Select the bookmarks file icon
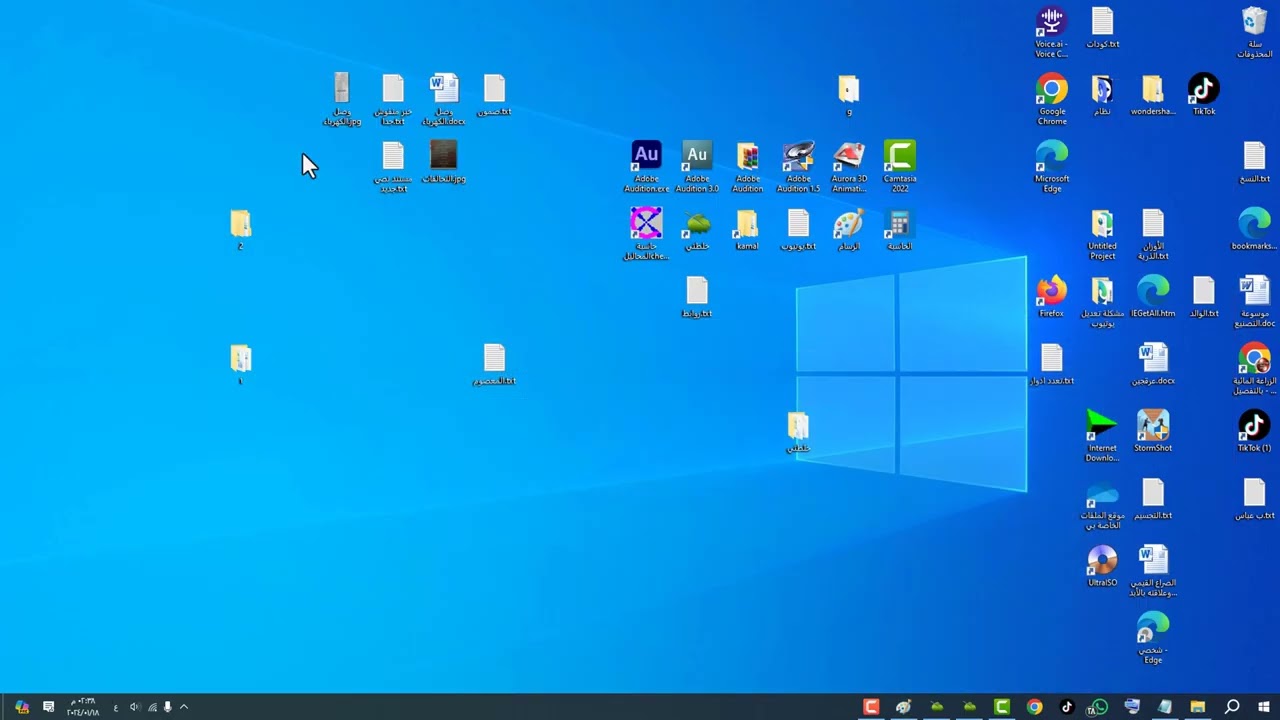Screen dimensions: 1280x720 [1254, 230]
